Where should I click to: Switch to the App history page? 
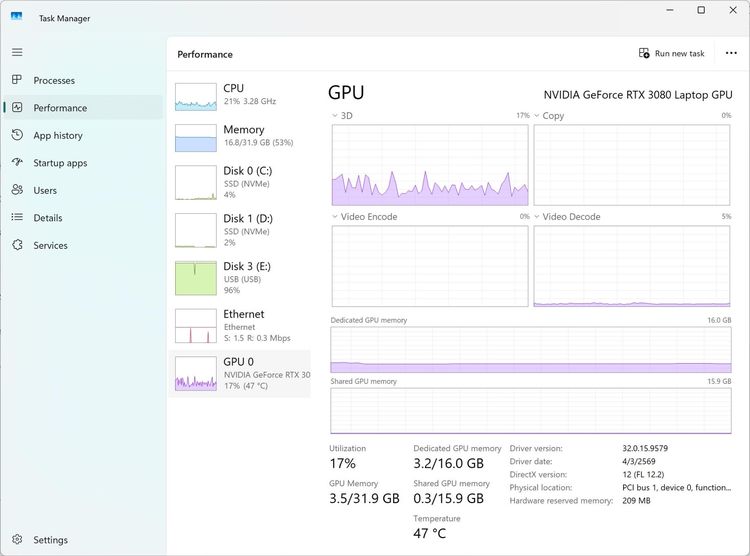point(58,135)
